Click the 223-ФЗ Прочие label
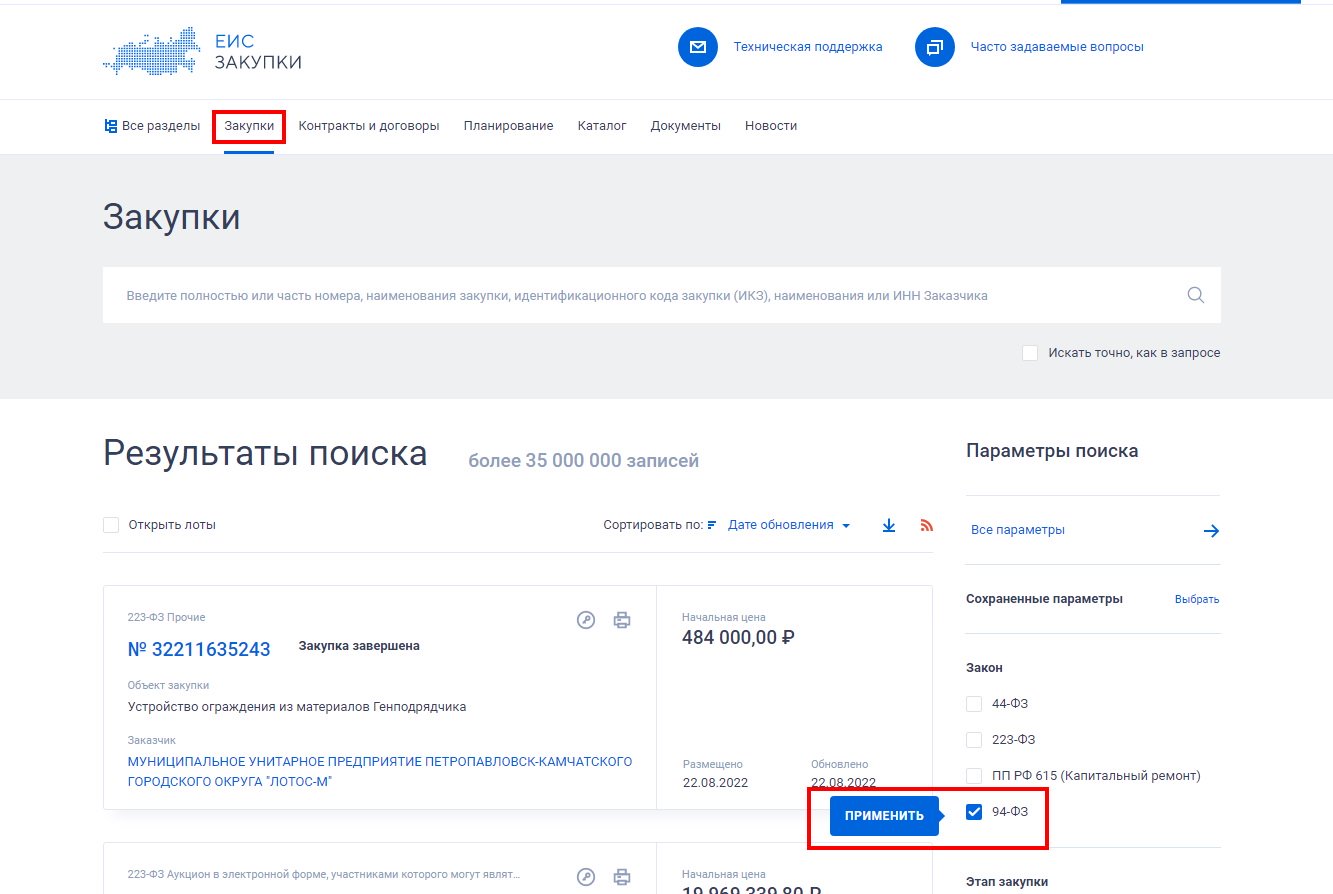Image resolution: width=1333 pixels, height=894 pixels. tap(166, 618)
